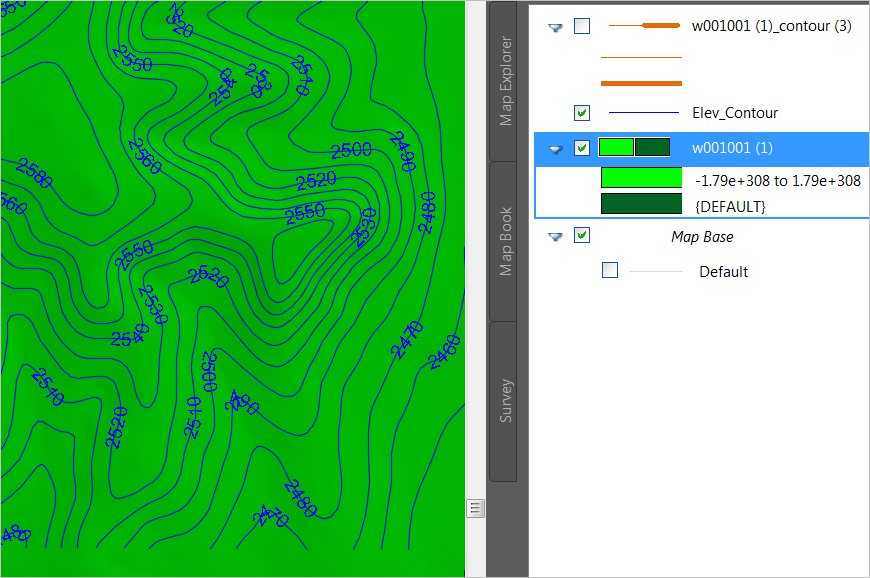Image resolution: width=870 pixels, height=578 pixels.
Task: Click the gray line style icon beside Default
Action: click(655, 270)
